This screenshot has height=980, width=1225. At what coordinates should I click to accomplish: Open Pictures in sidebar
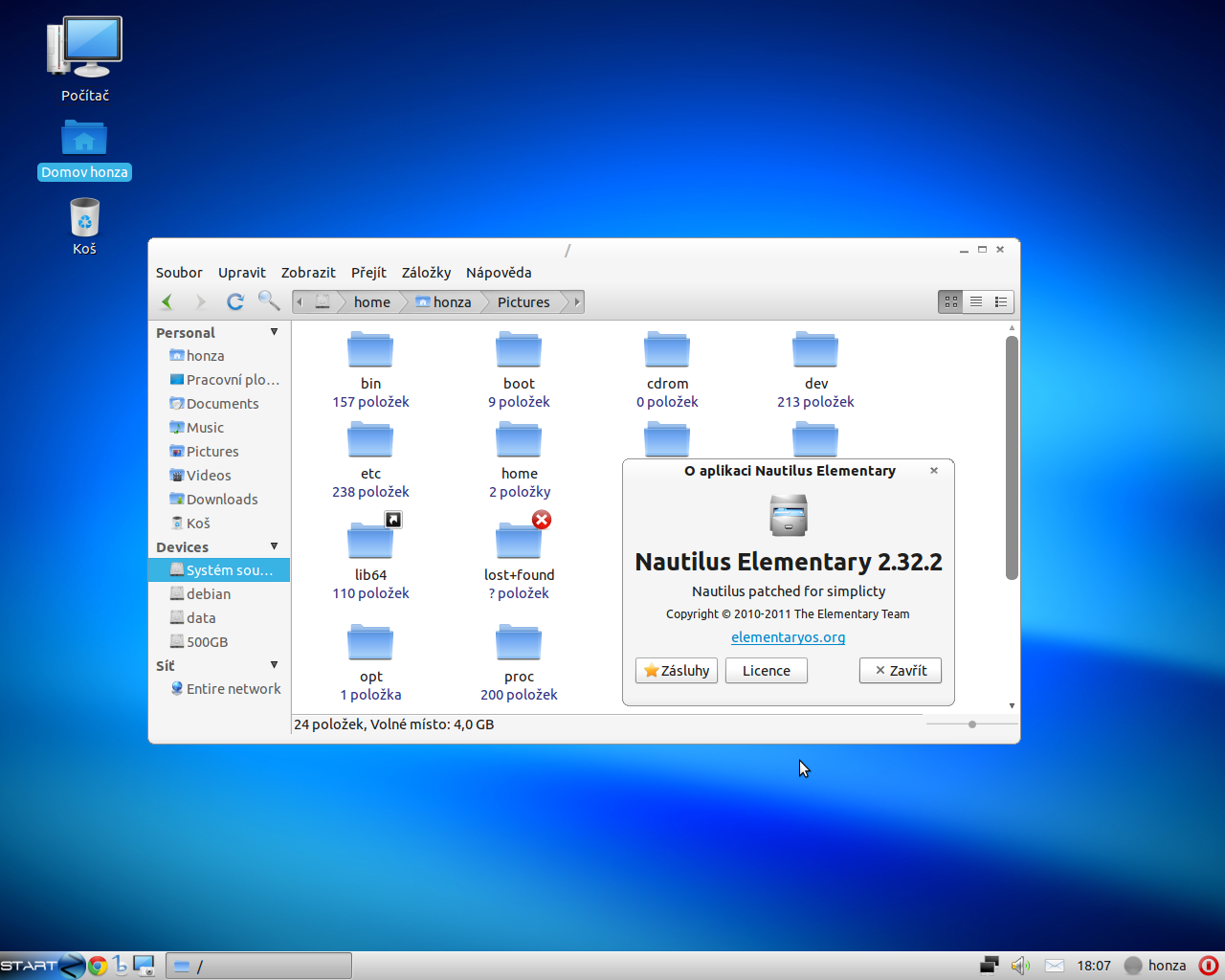click(x=219, y=452)
